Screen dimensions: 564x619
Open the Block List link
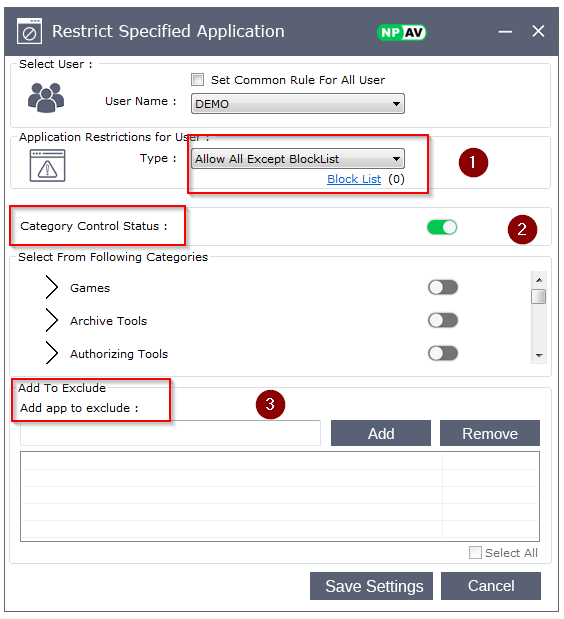[x=354, y=179]
